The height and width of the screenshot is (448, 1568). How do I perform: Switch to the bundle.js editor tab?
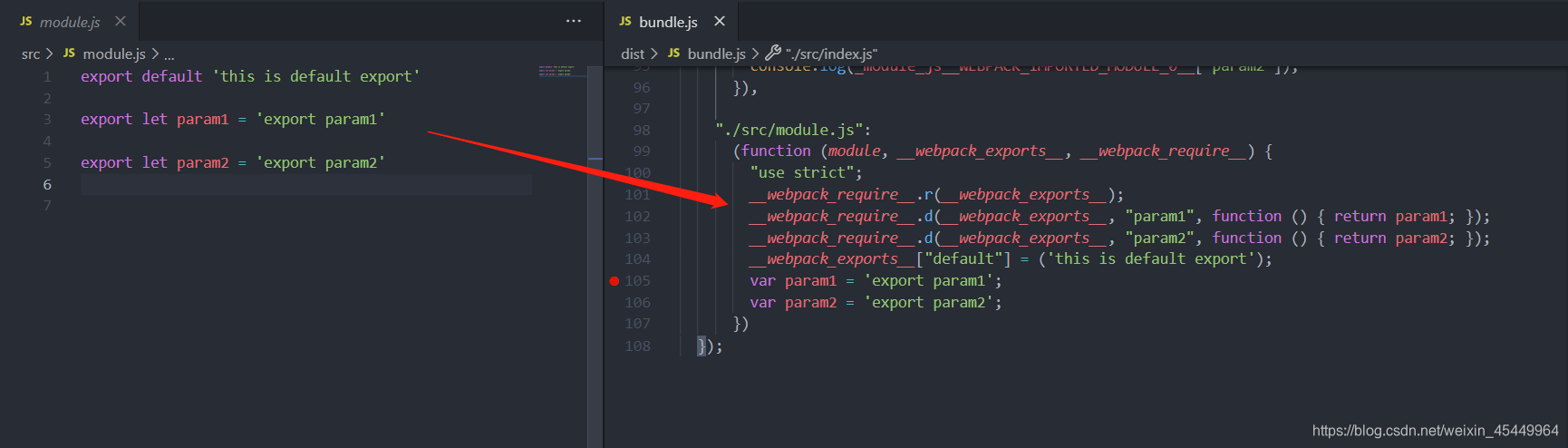click(668, 21)
